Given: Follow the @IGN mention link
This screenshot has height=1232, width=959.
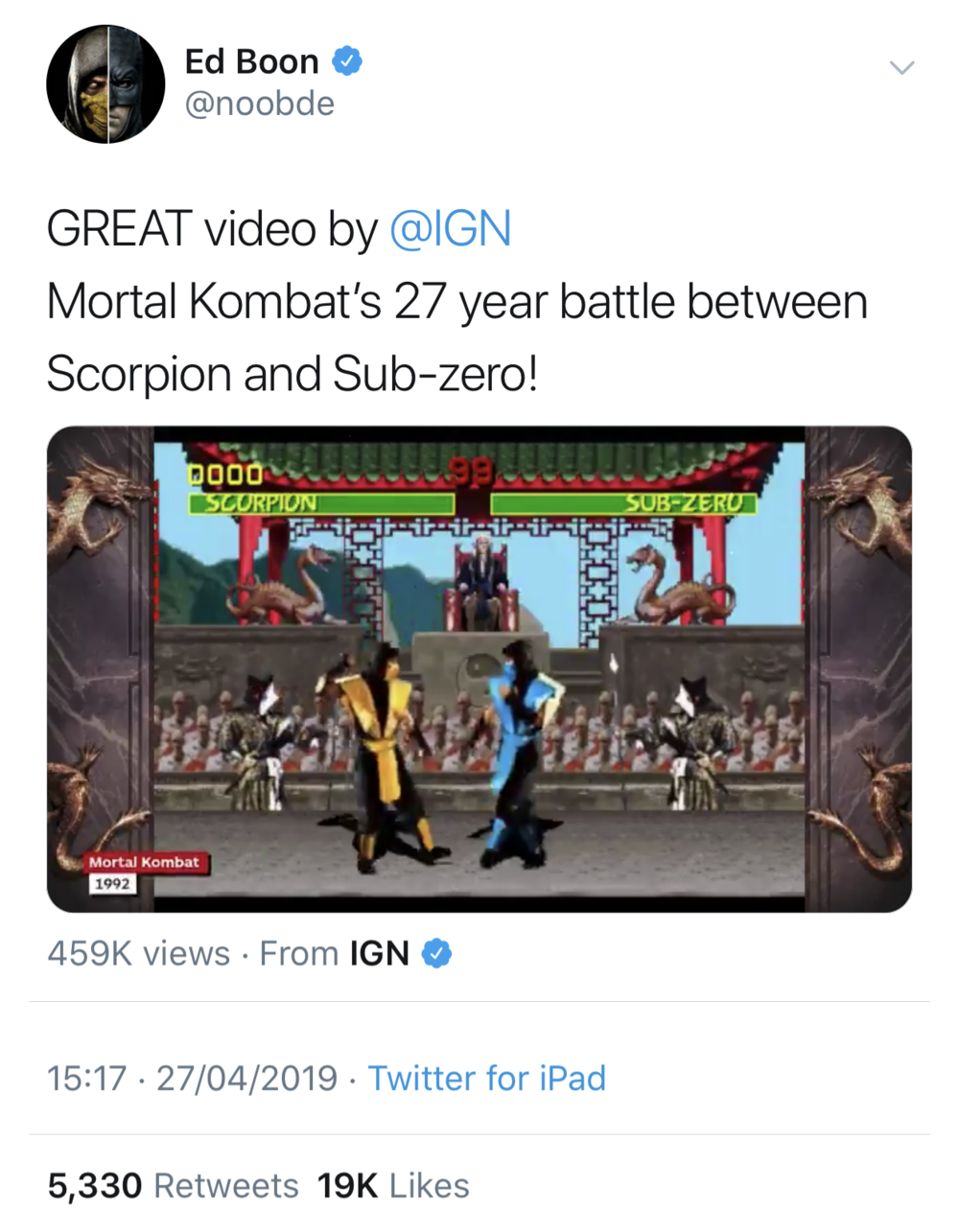Looking at the screenshot, I should (450, 229).
